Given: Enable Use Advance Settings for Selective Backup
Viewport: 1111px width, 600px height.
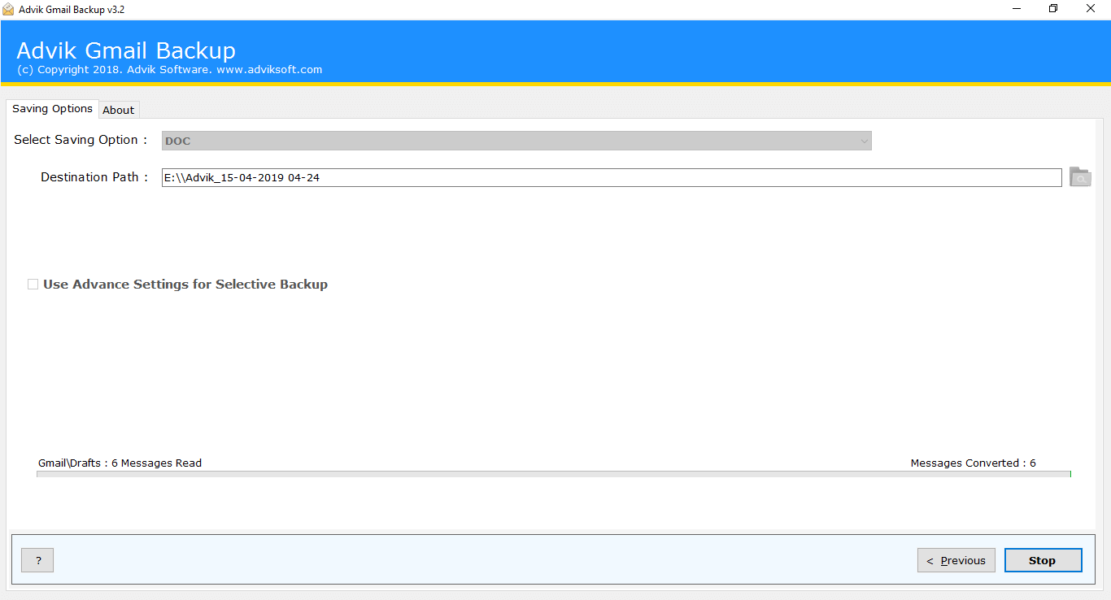Looking at the screenshot, I should pyautogui.click(x=33, y=284).
